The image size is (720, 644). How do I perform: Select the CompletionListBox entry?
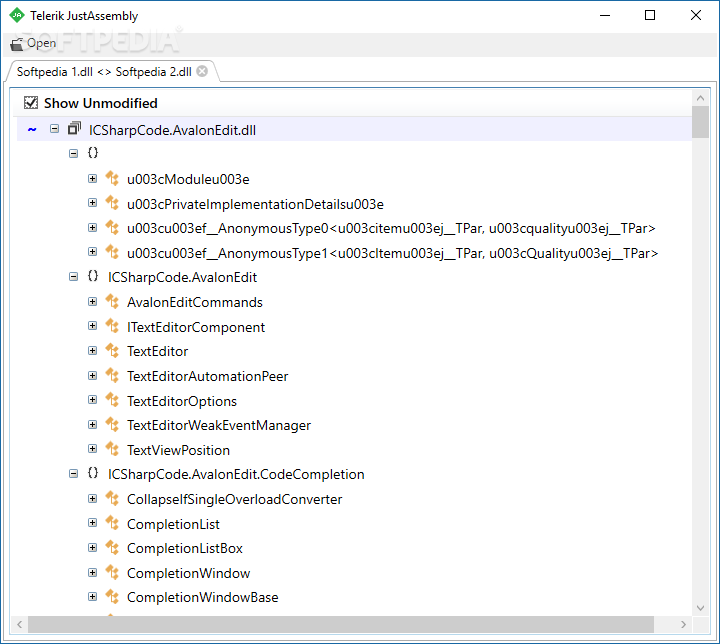click(185, 548)
